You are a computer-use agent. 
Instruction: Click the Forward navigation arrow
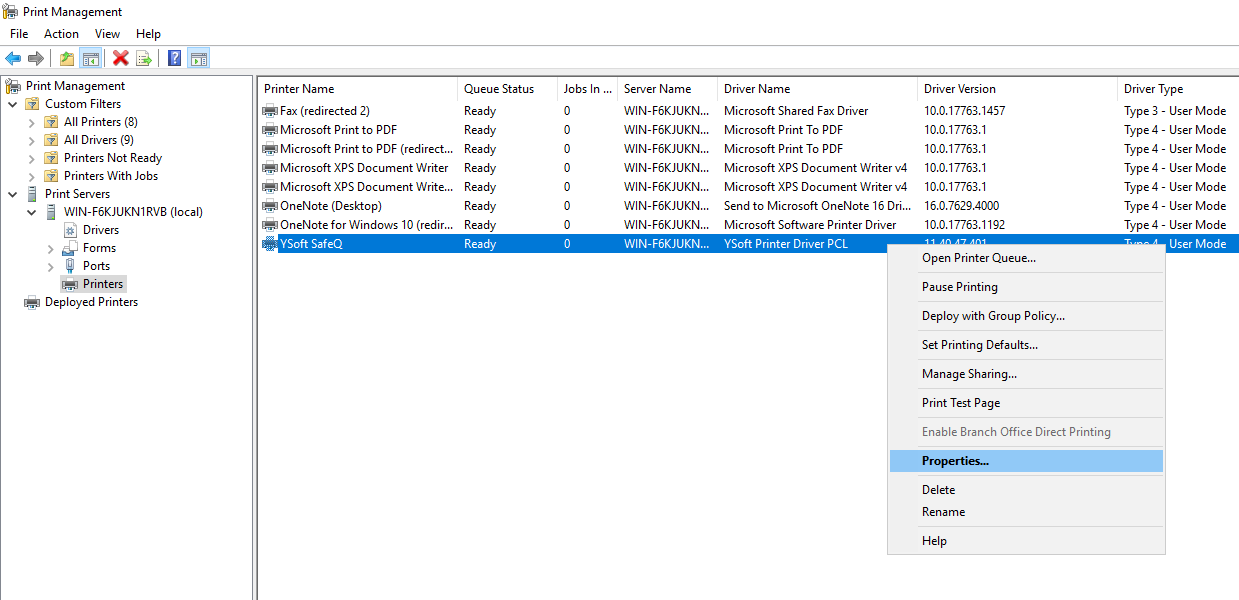pos(36,58)
